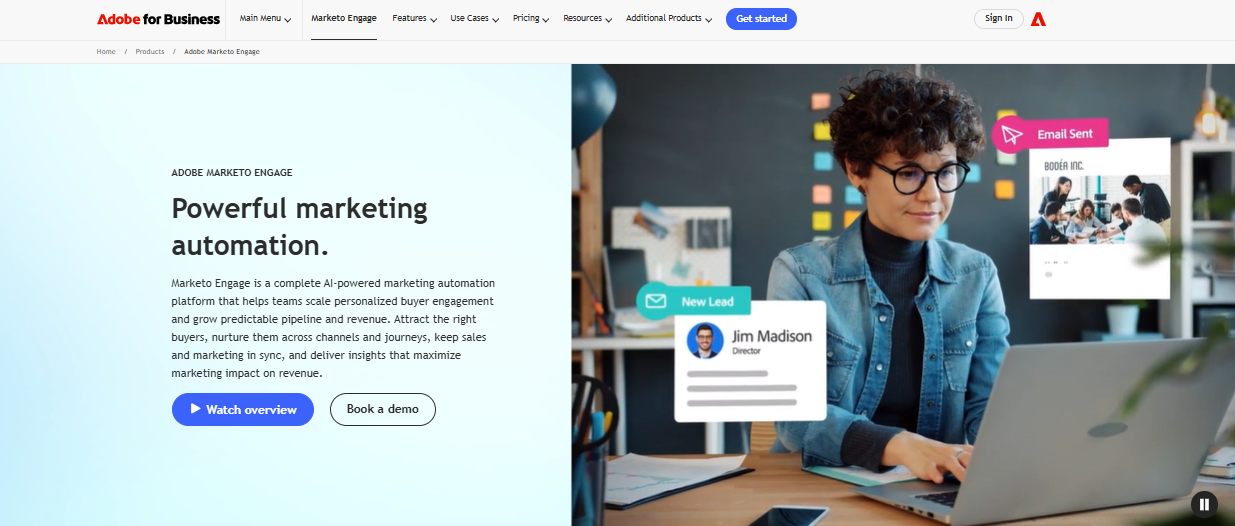Click the Email Sent label
This screenshot has height=526, width=1235.
(1065, 134)
